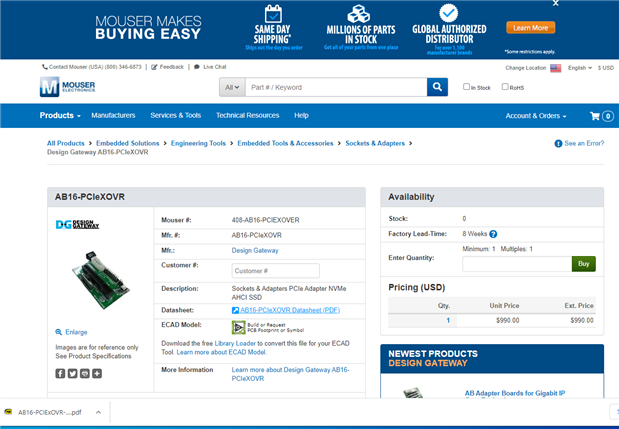This screenshot has width=619, height=429.
Task: Open the AB16-PCIeXOVR Datasheet PDF link
Action: pyautogui.click(x=290, y=310)
